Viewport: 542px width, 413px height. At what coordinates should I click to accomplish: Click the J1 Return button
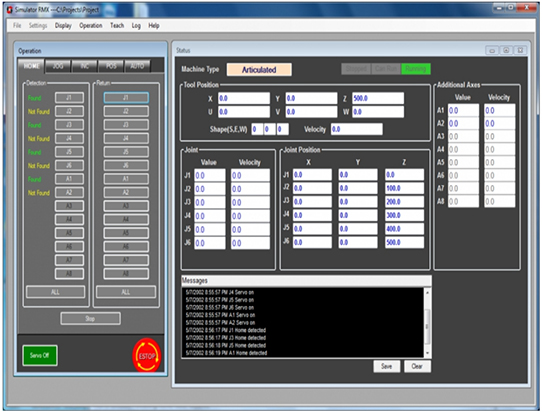tap(126, 98)
